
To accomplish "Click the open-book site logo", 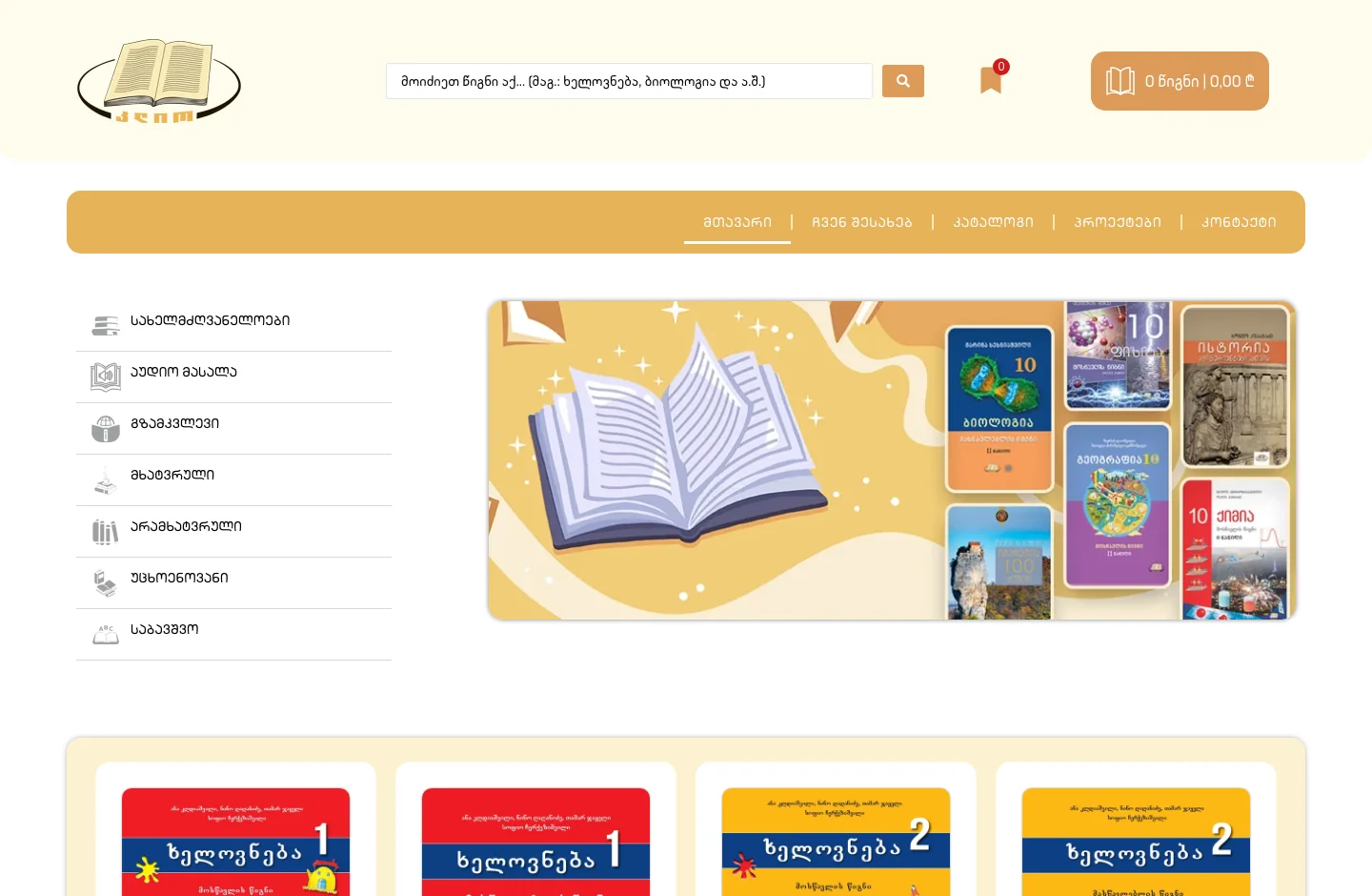I will click(159, 81).
